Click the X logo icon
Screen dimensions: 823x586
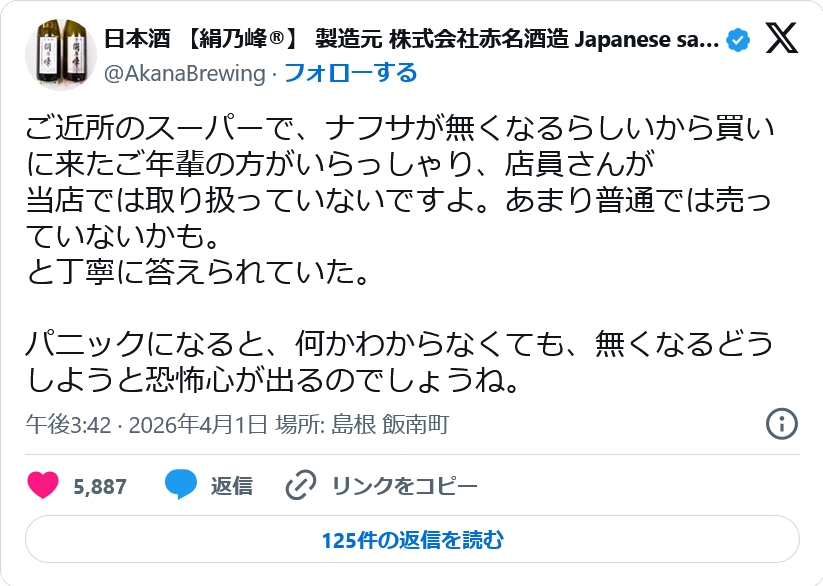[x=781, y=40]
